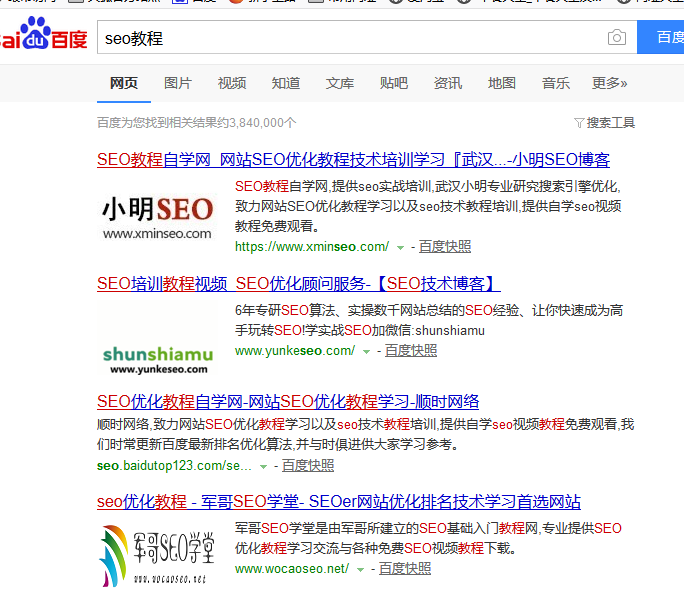Open the 更多 (more) categories menu
684x590 pixels.
(609, 83)
